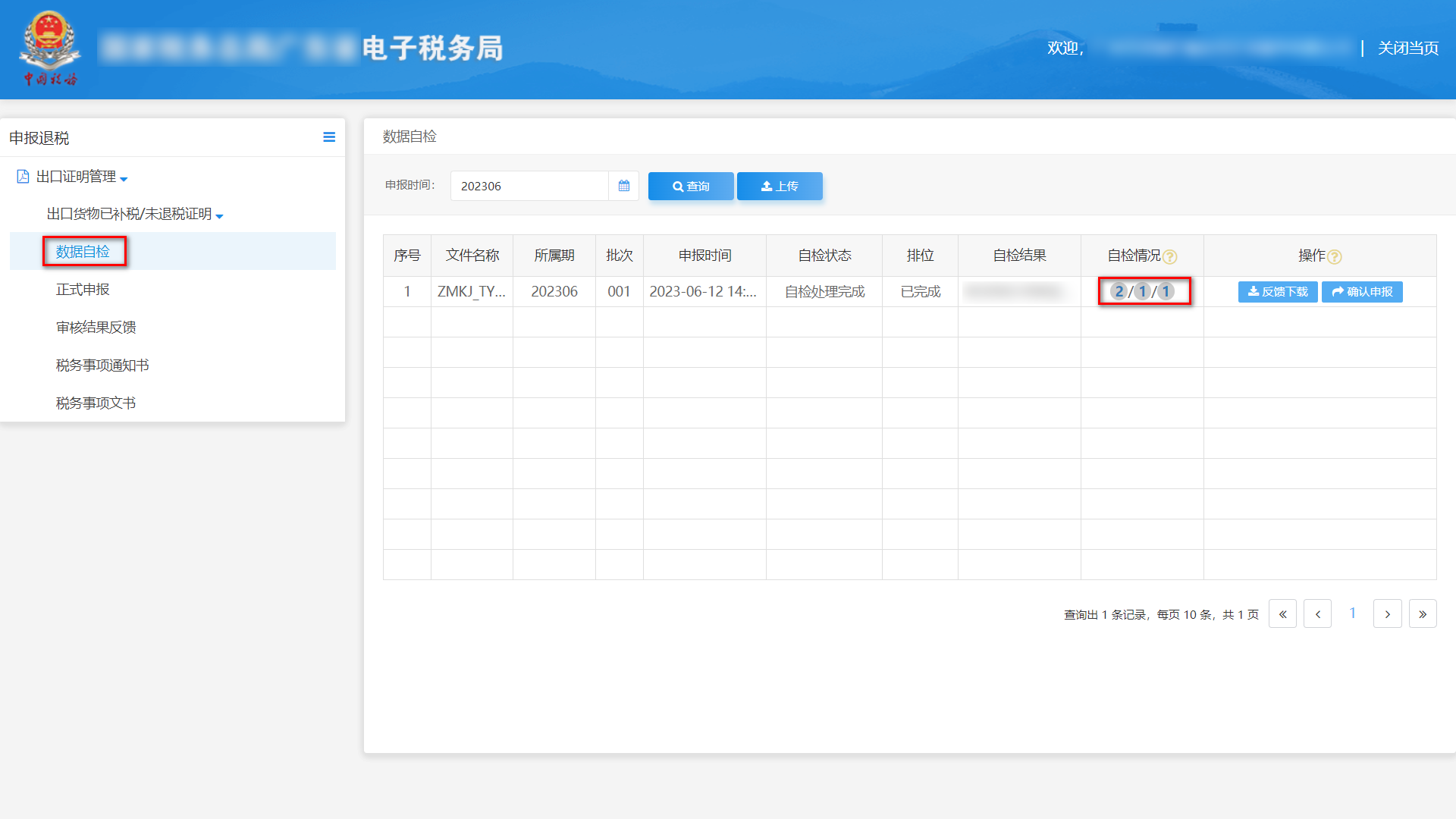
Task: Click the 上传 upload button
Action: click(780, 186)
